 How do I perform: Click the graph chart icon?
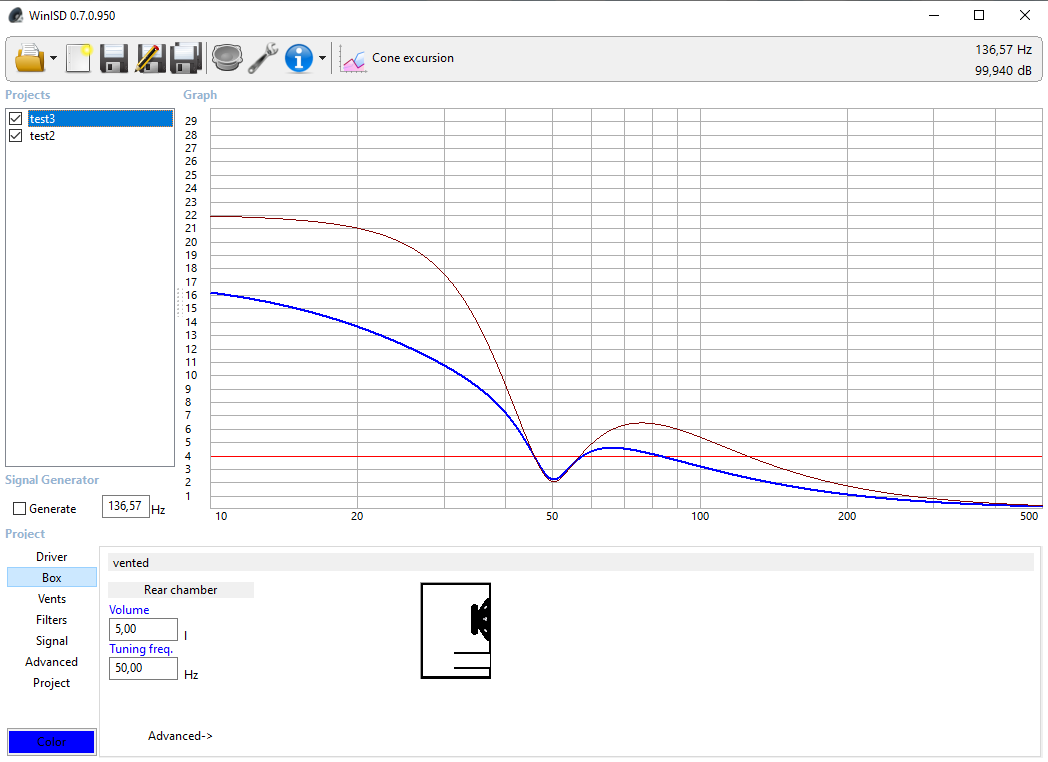click(353, 58)
